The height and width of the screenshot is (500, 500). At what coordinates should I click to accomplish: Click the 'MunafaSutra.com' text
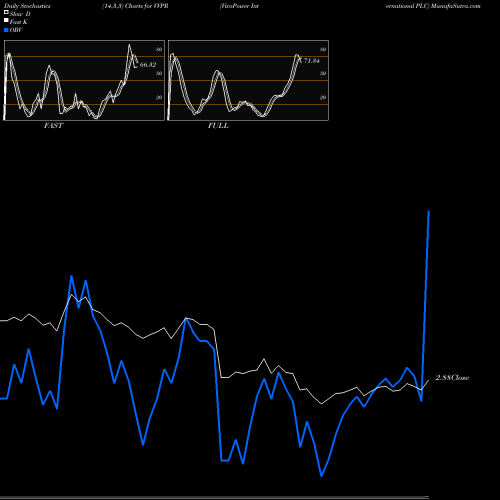point(455,6)
